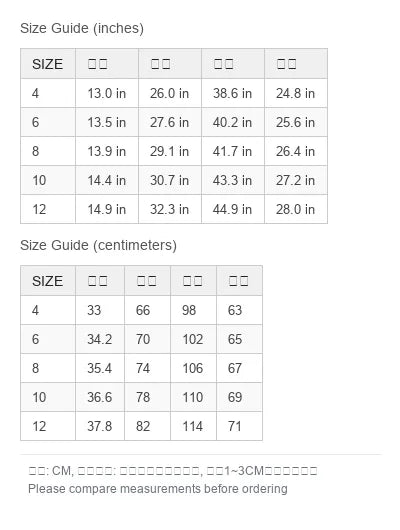Click the 'Size Guide (inches)' heading

tap(82, 28)
